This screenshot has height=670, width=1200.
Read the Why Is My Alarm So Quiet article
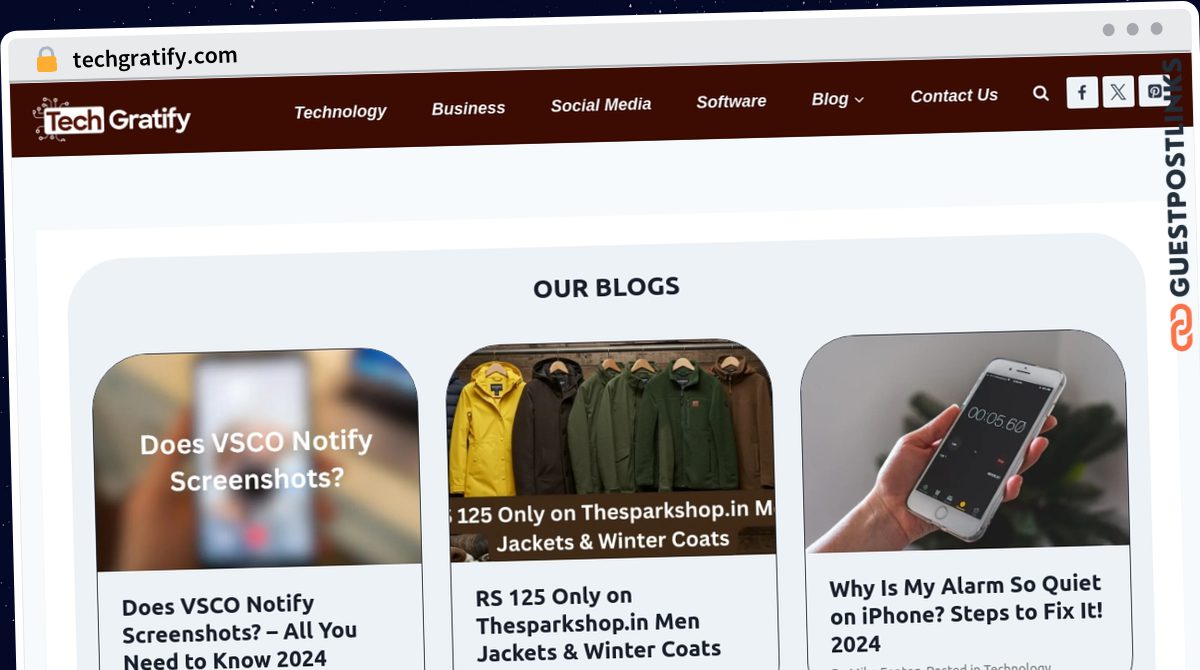pos(966,613)
